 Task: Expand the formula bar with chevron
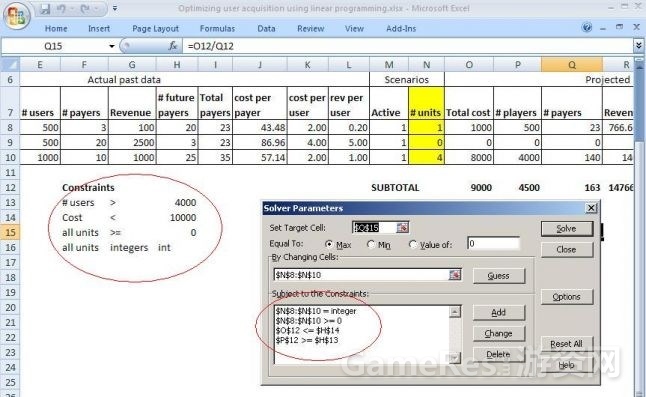(639, 45)
